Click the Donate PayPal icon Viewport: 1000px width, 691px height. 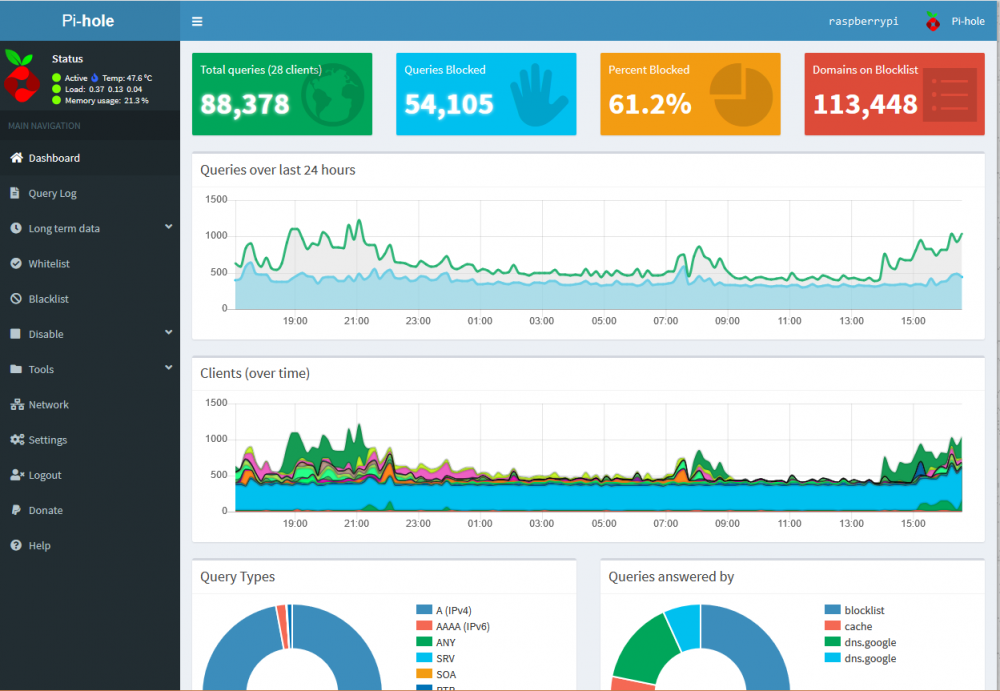click(x=15, y=509)
